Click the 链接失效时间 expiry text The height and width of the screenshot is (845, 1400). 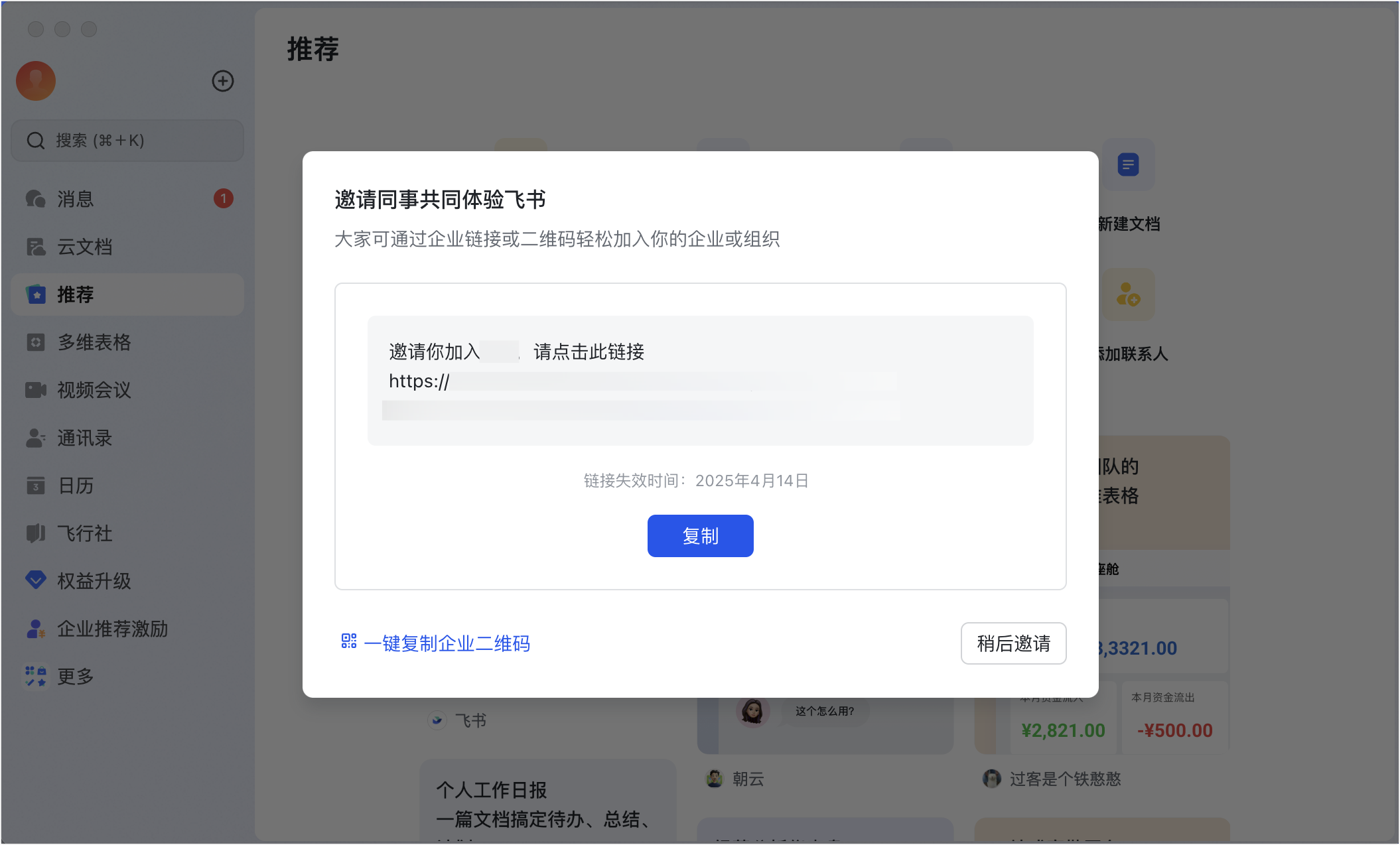[696, 481]
